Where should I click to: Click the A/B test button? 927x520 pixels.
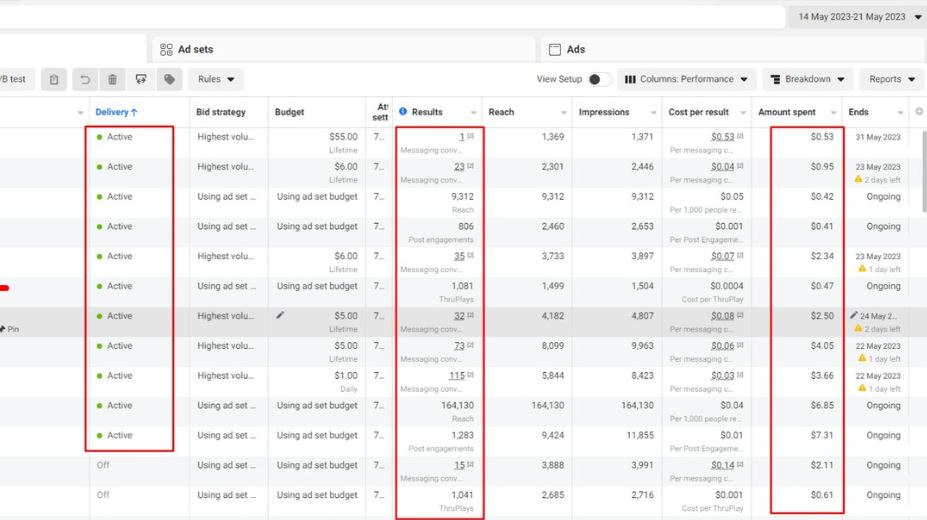click(13, 79)
